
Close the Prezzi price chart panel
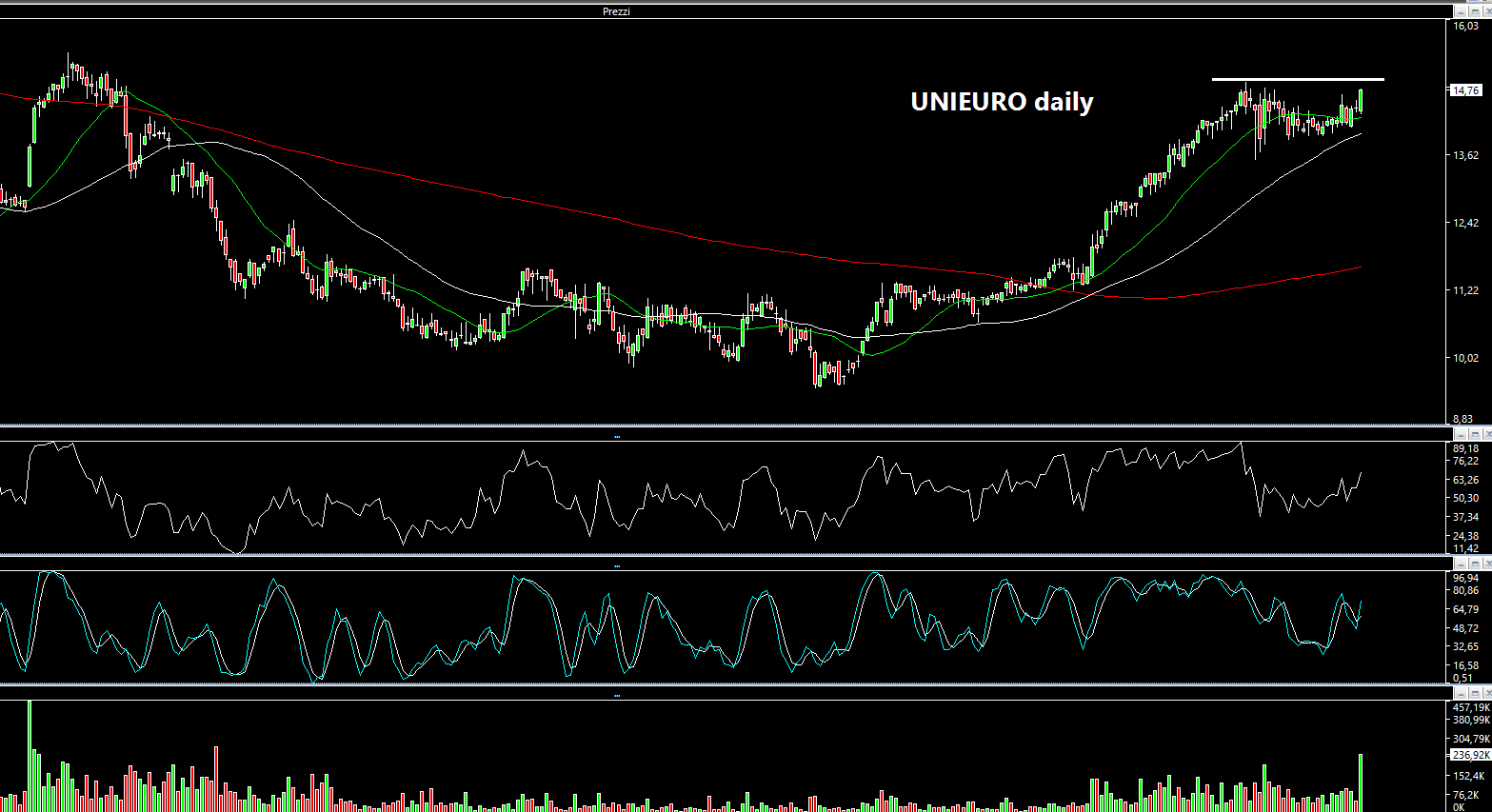coord(1487,11)
